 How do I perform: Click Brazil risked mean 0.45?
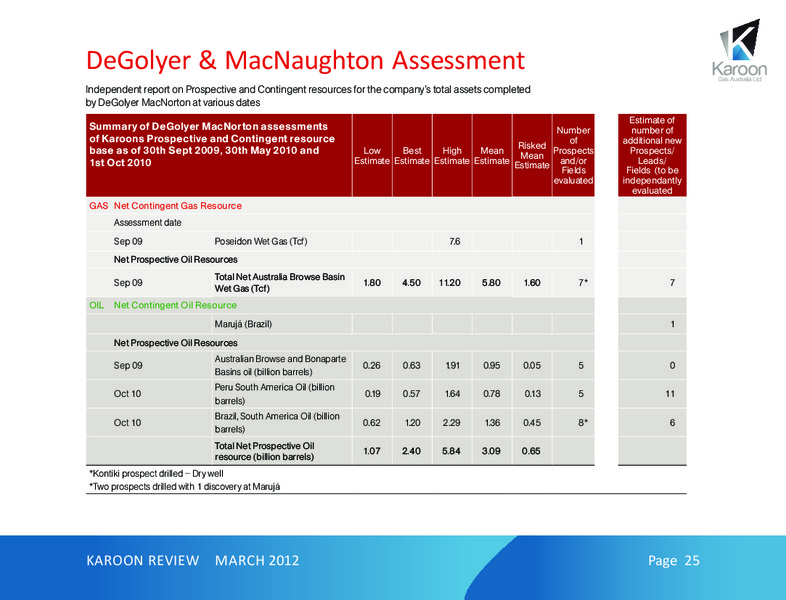pyautogui.click(x=532, y=423)
